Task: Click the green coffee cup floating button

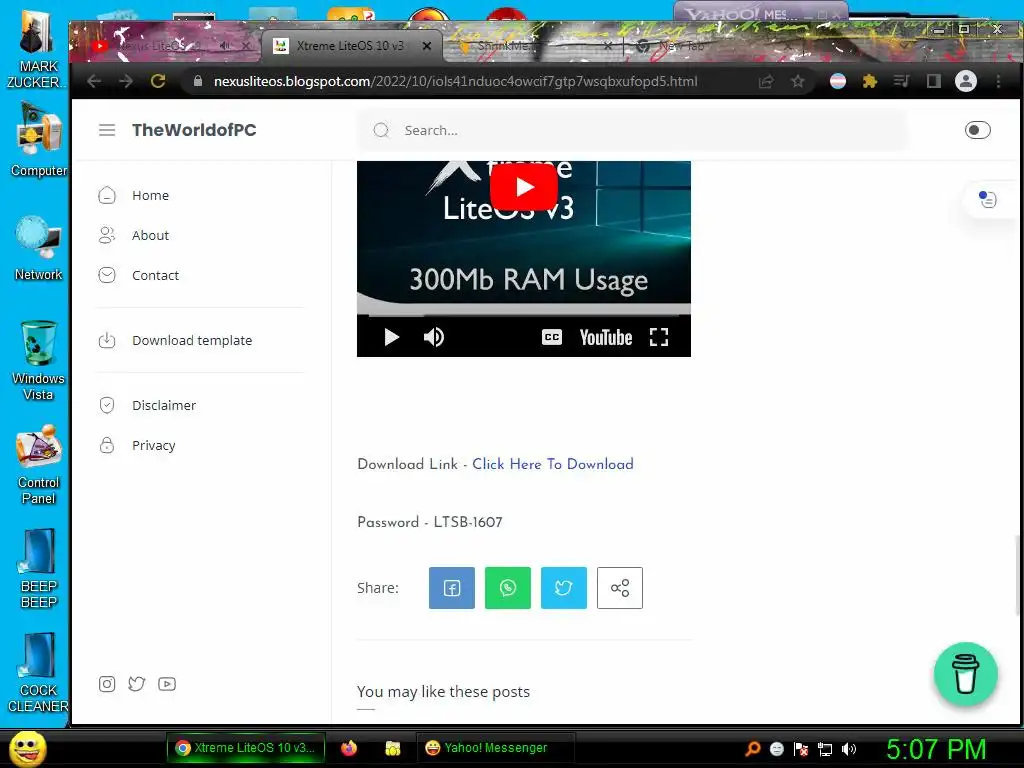Action: (965, 674)
